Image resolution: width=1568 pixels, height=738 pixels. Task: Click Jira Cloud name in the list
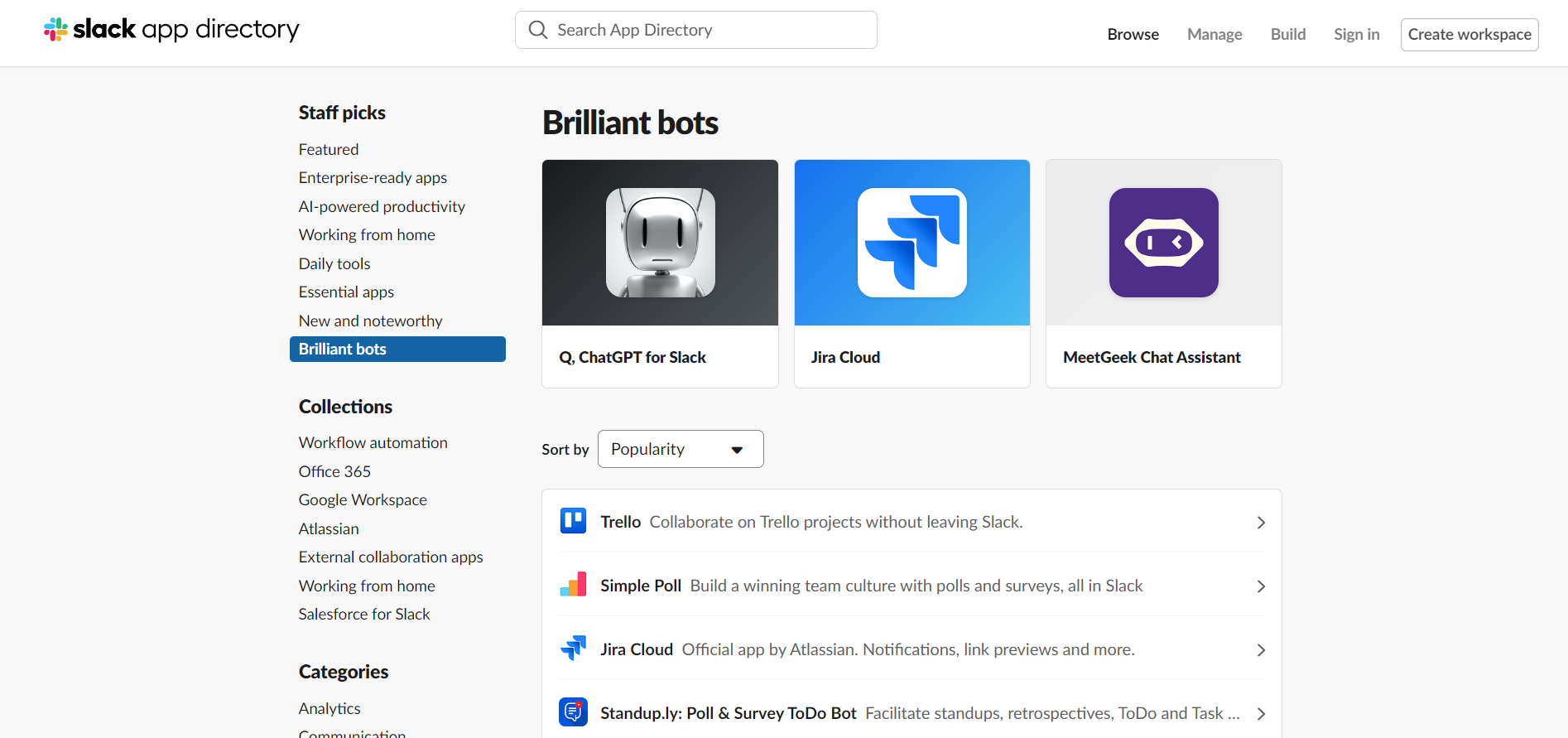click(x=637, y=649)
